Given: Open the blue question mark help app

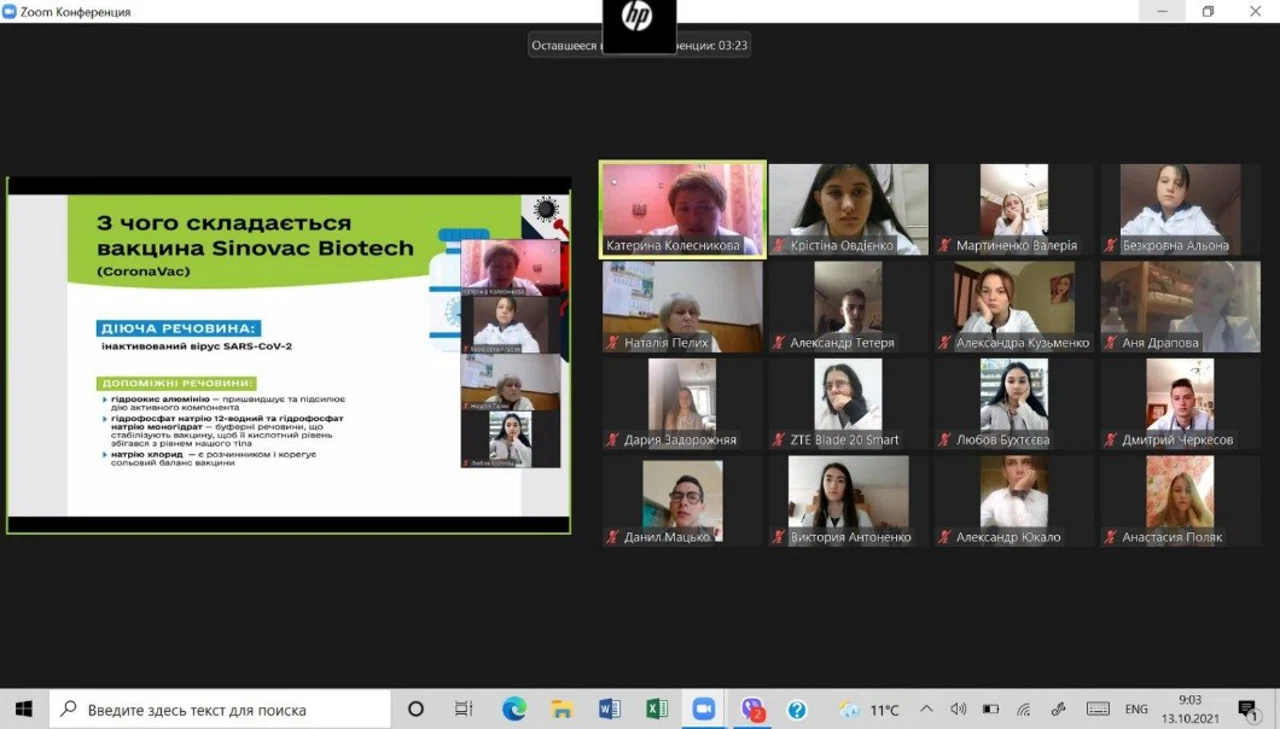Looking at the screenshot, I should click(x=797, y=709).
